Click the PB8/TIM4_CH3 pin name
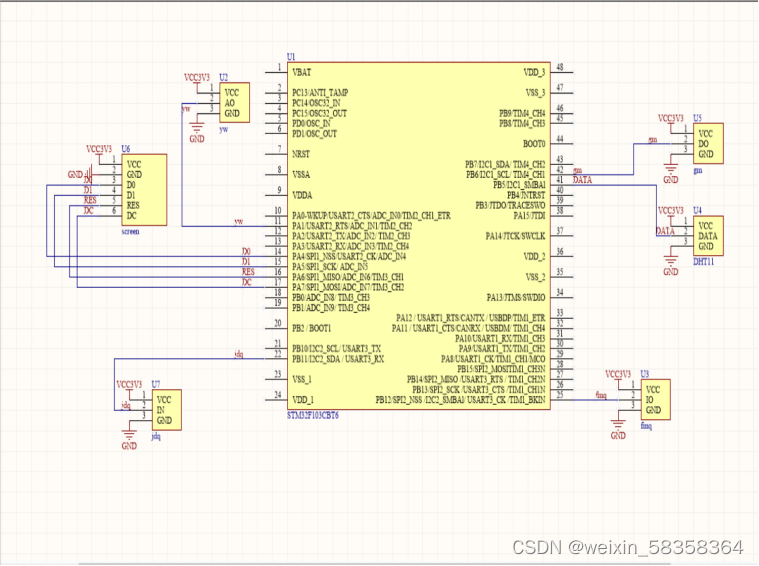Screen dimensions: 759x566 click(x=522, y=124)
